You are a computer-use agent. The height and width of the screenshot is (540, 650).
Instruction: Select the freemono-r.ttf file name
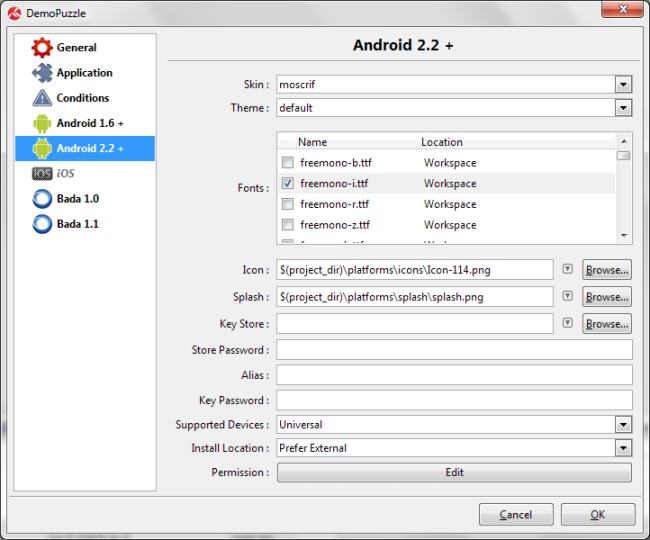click(335, 204)
